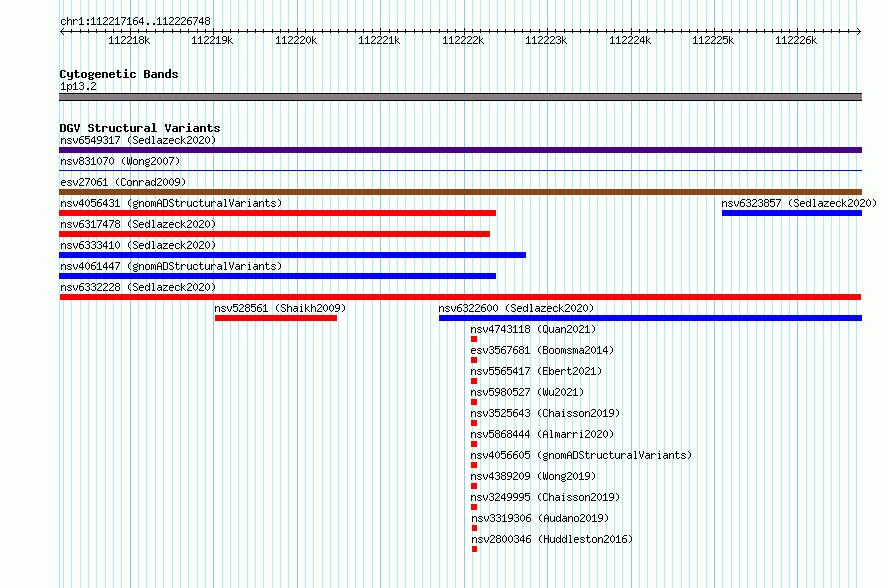890x588 pixels.
Task: Open the nsv831070 (Wong2007) label
Action: pyautogui.click(x=120, y=161)
